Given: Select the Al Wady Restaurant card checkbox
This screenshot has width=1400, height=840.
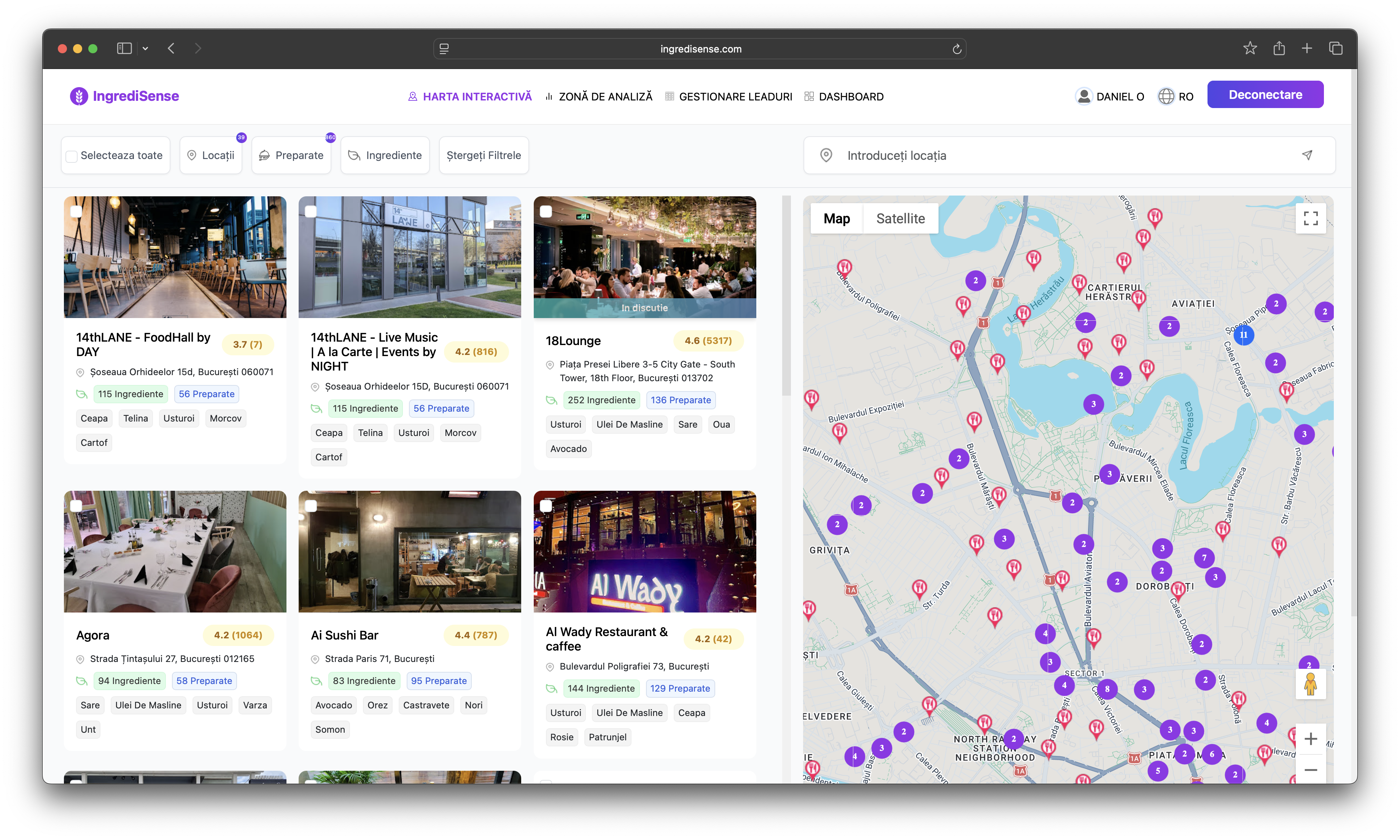Looking at the screenshot, I should pyautogui.click(x=546, y=506).
